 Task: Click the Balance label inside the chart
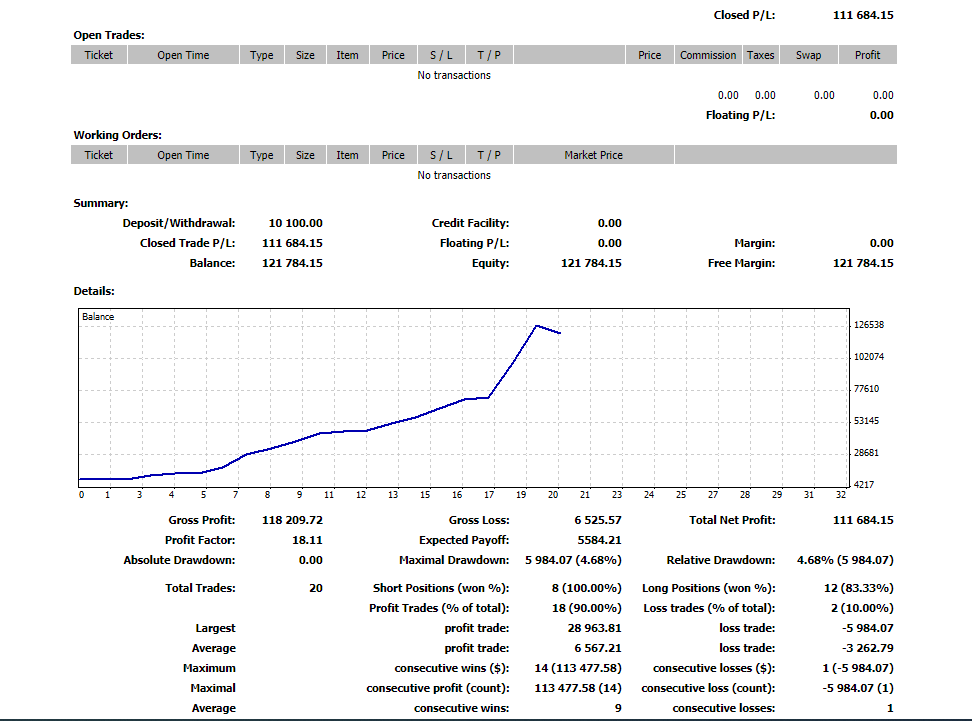coord(98,317)
